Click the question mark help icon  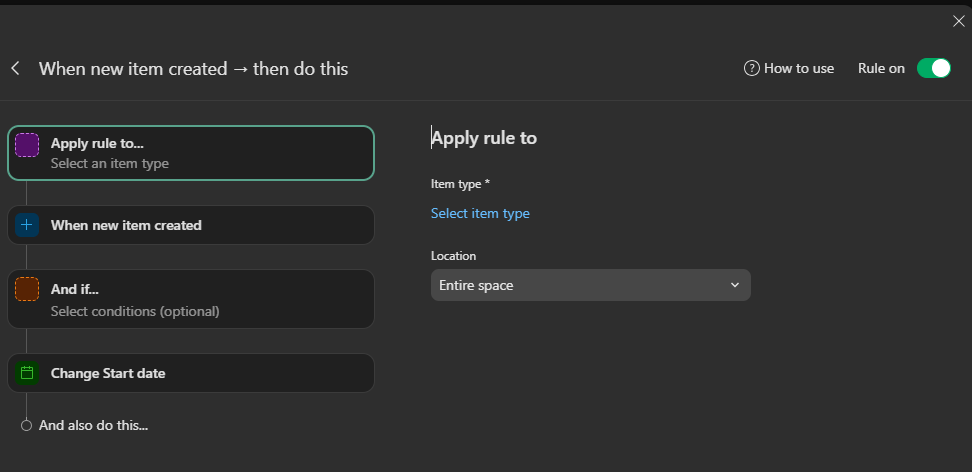(752, 69)
